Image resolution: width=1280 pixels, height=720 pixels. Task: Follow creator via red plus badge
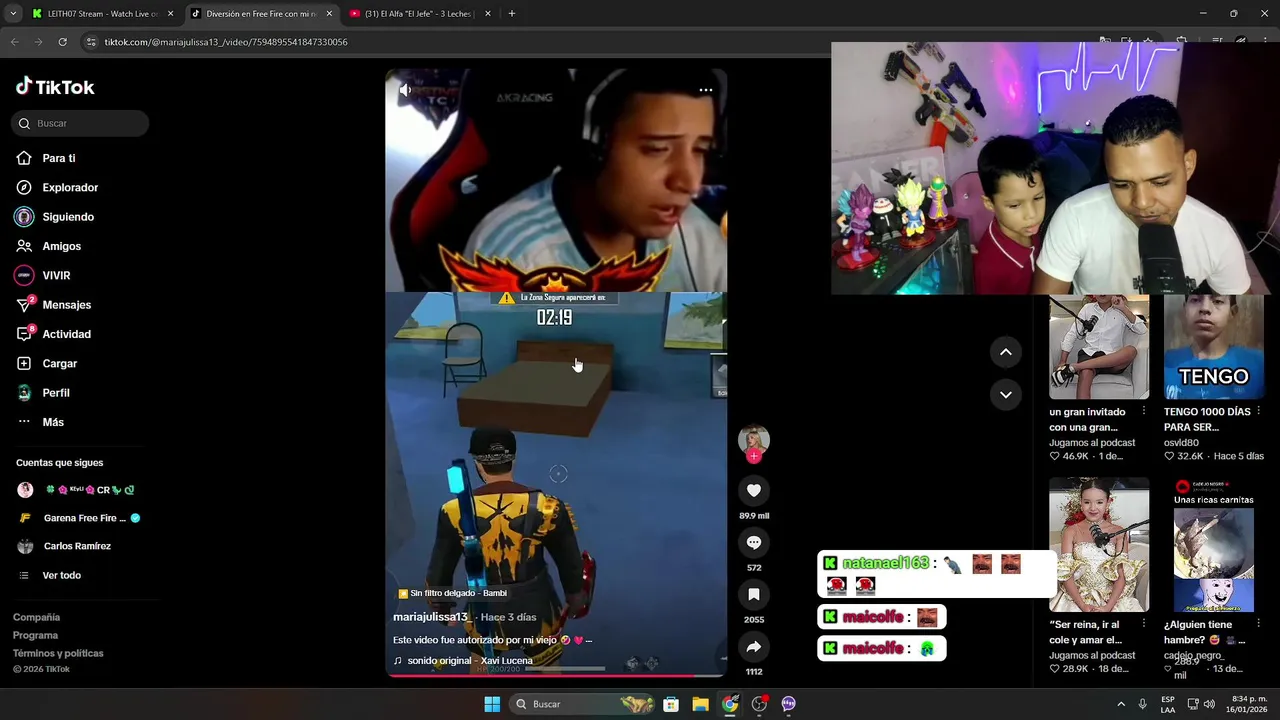(754, 456)
